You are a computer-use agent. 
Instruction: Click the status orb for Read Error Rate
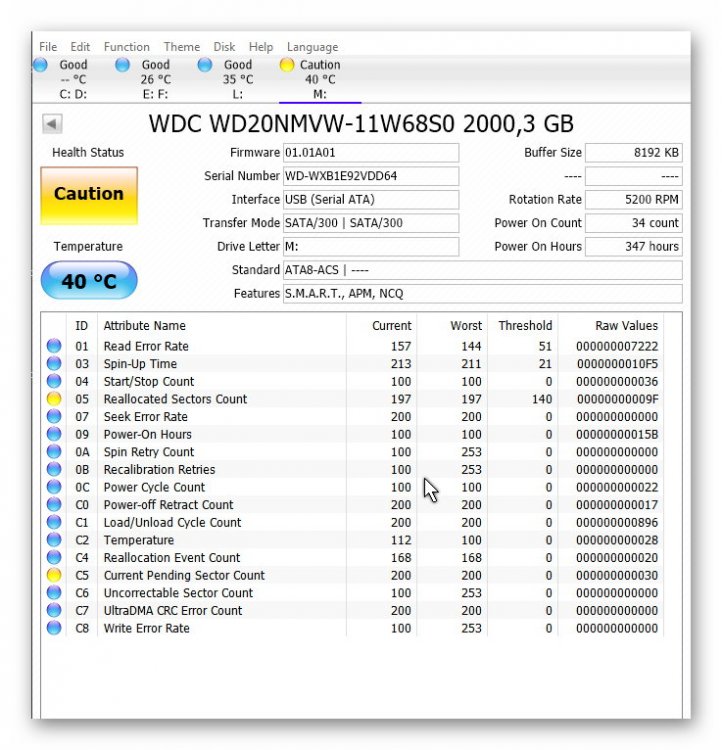coord(54,346)
